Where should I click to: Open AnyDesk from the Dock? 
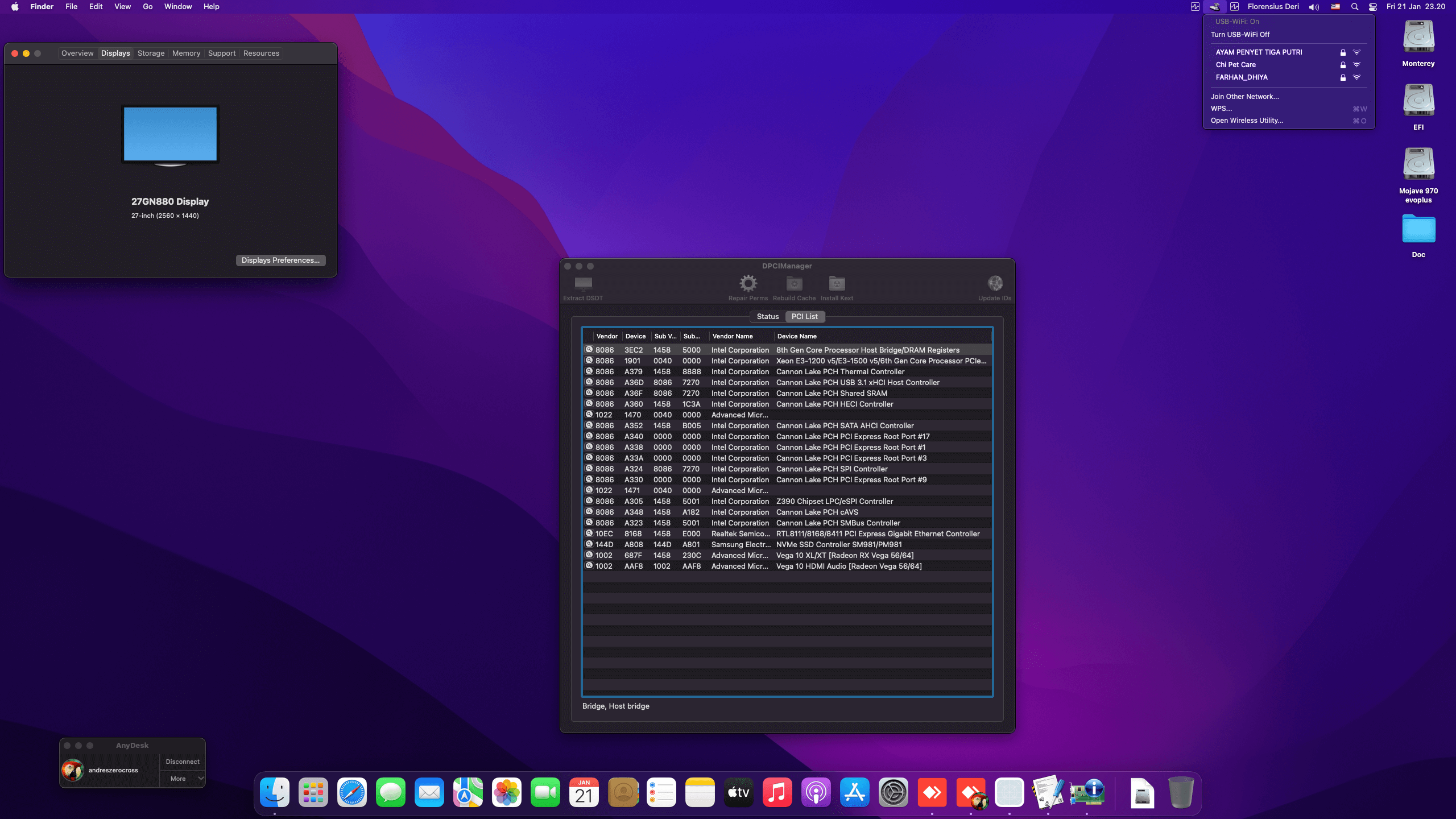(931, 792)
